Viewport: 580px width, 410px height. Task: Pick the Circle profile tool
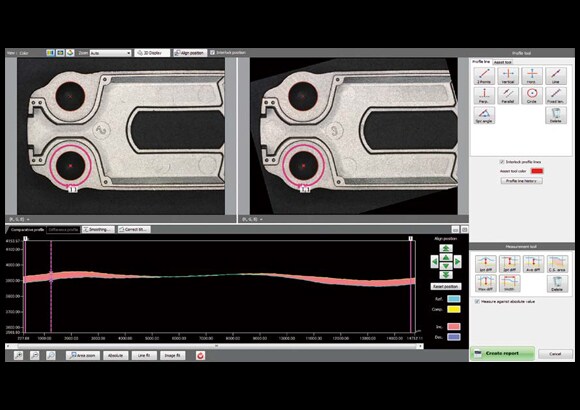point(532,95)
